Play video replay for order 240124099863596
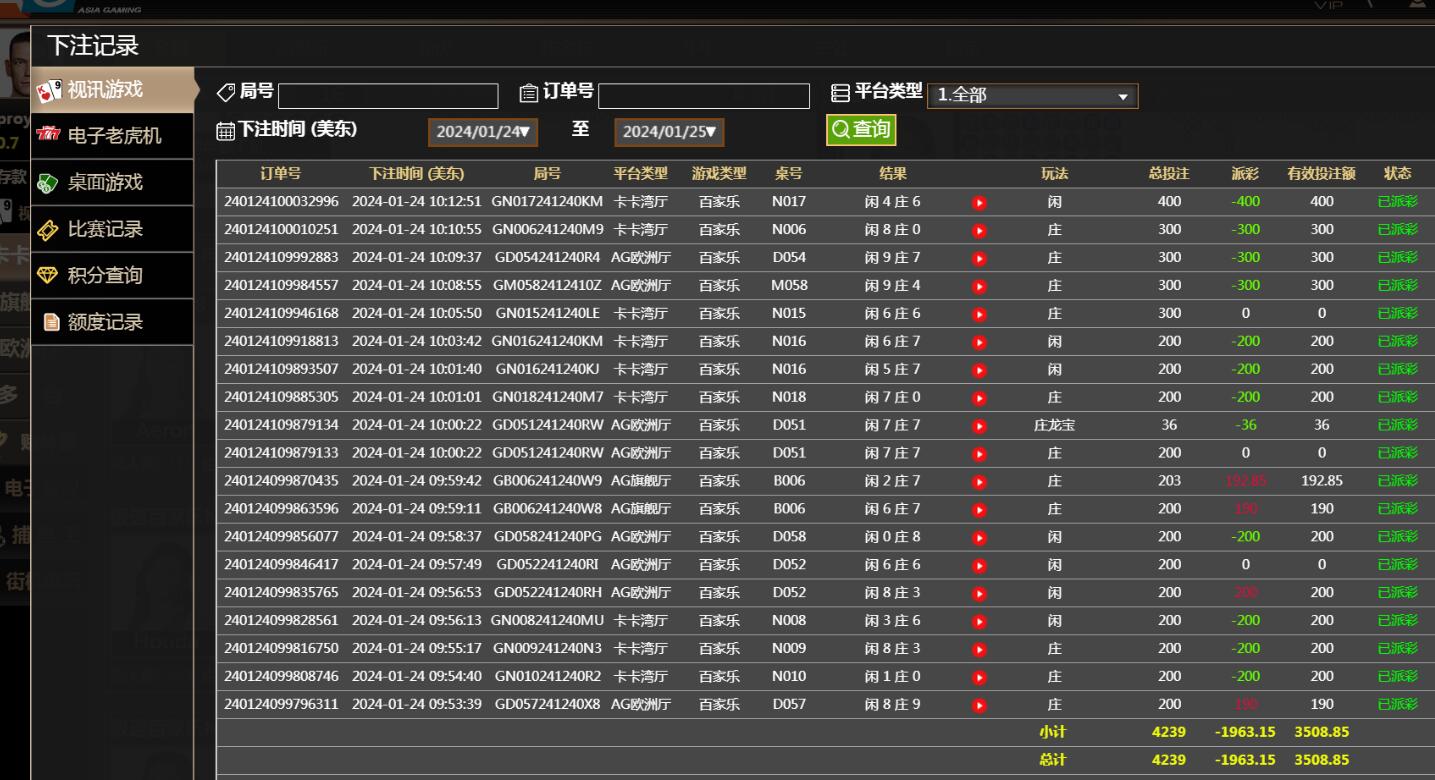This screenshot has height=780, width=1435. point(979,510)
